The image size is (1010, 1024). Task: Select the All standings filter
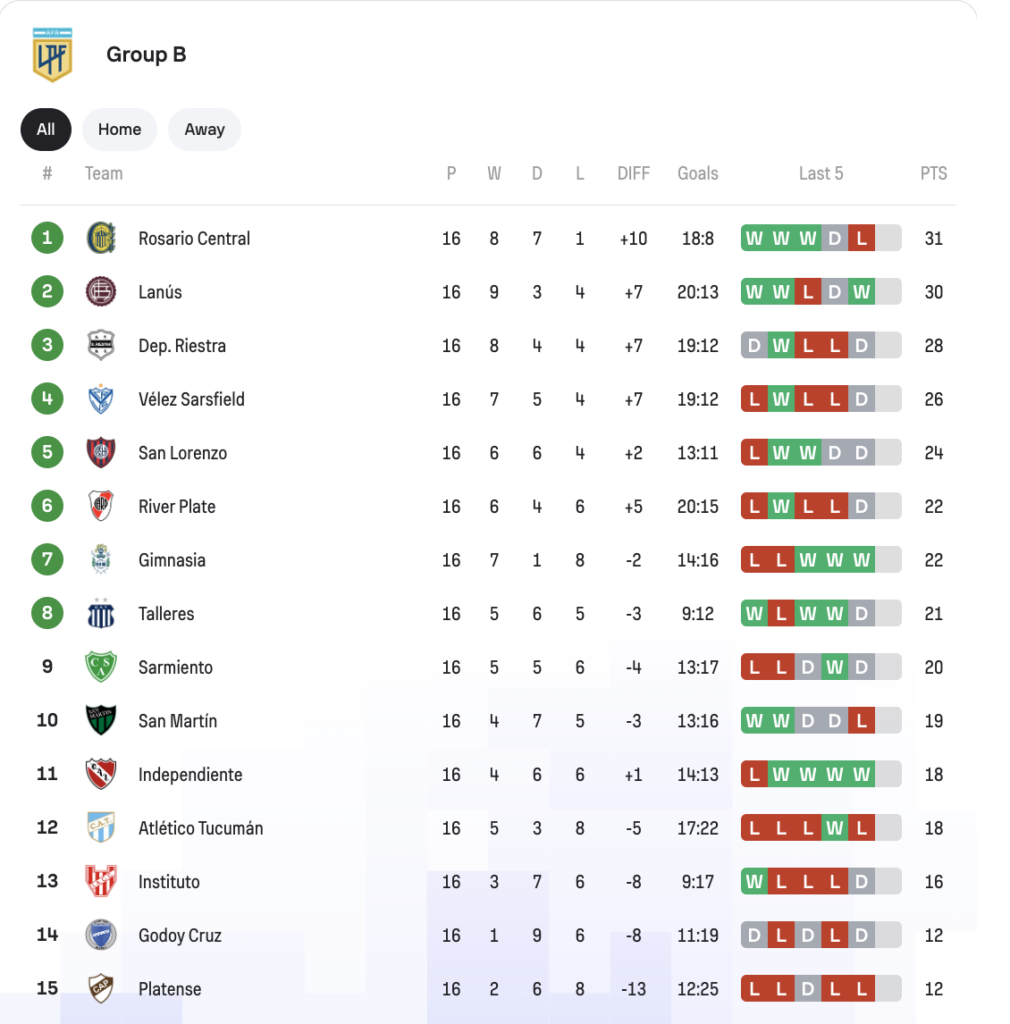coord(46,129)
